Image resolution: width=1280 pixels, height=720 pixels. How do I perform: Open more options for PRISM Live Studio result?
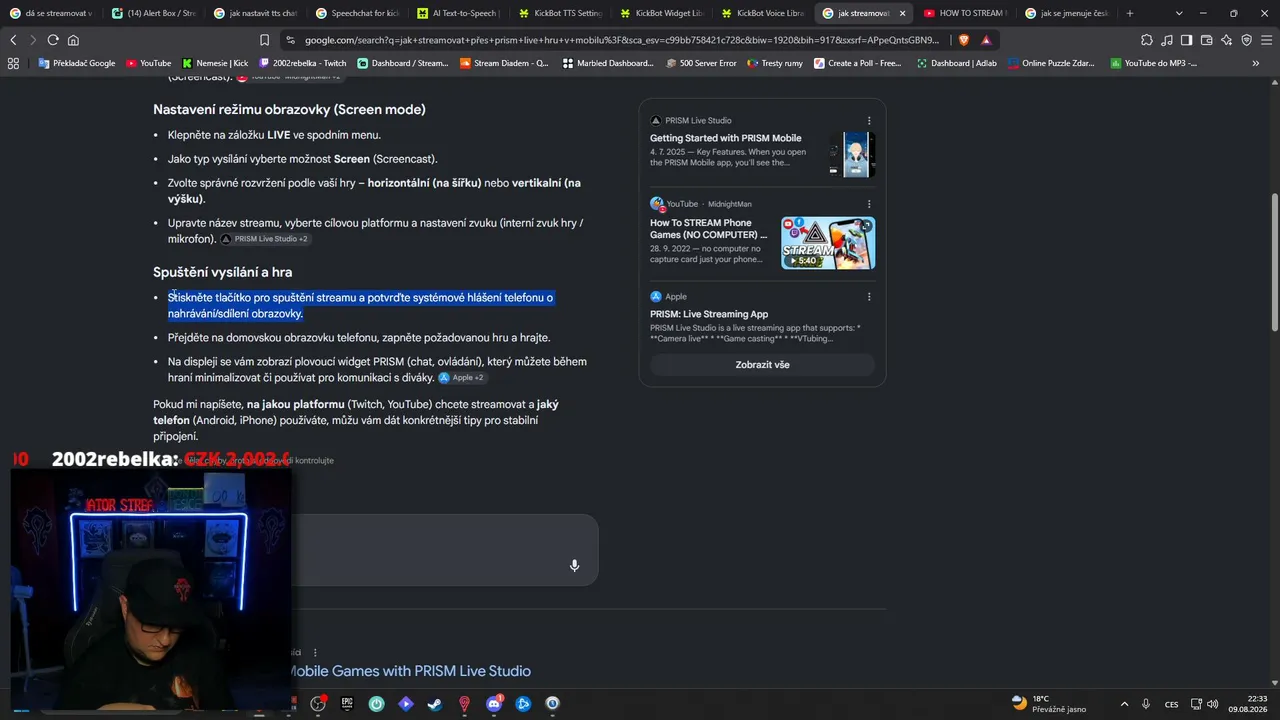tap(869, 121)
